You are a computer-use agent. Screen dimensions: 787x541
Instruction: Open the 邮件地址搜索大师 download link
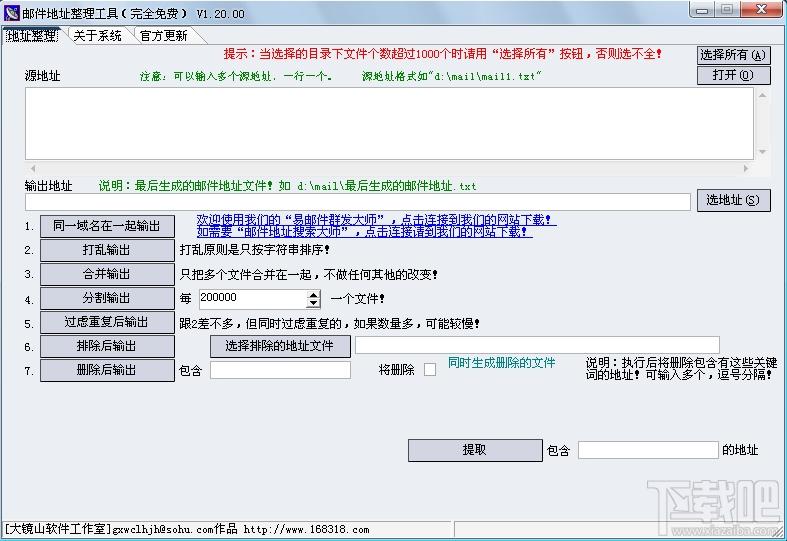(x=364, y=231)
